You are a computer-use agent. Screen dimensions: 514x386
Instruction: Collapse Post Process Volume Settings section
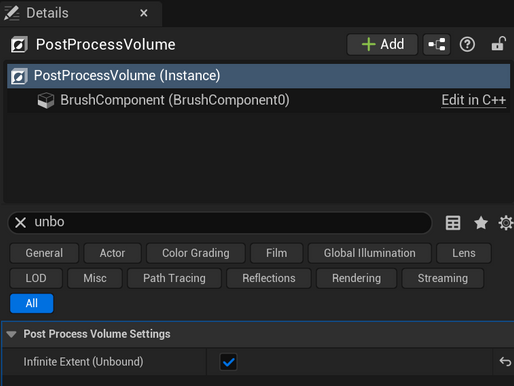[x=11, y=334]
